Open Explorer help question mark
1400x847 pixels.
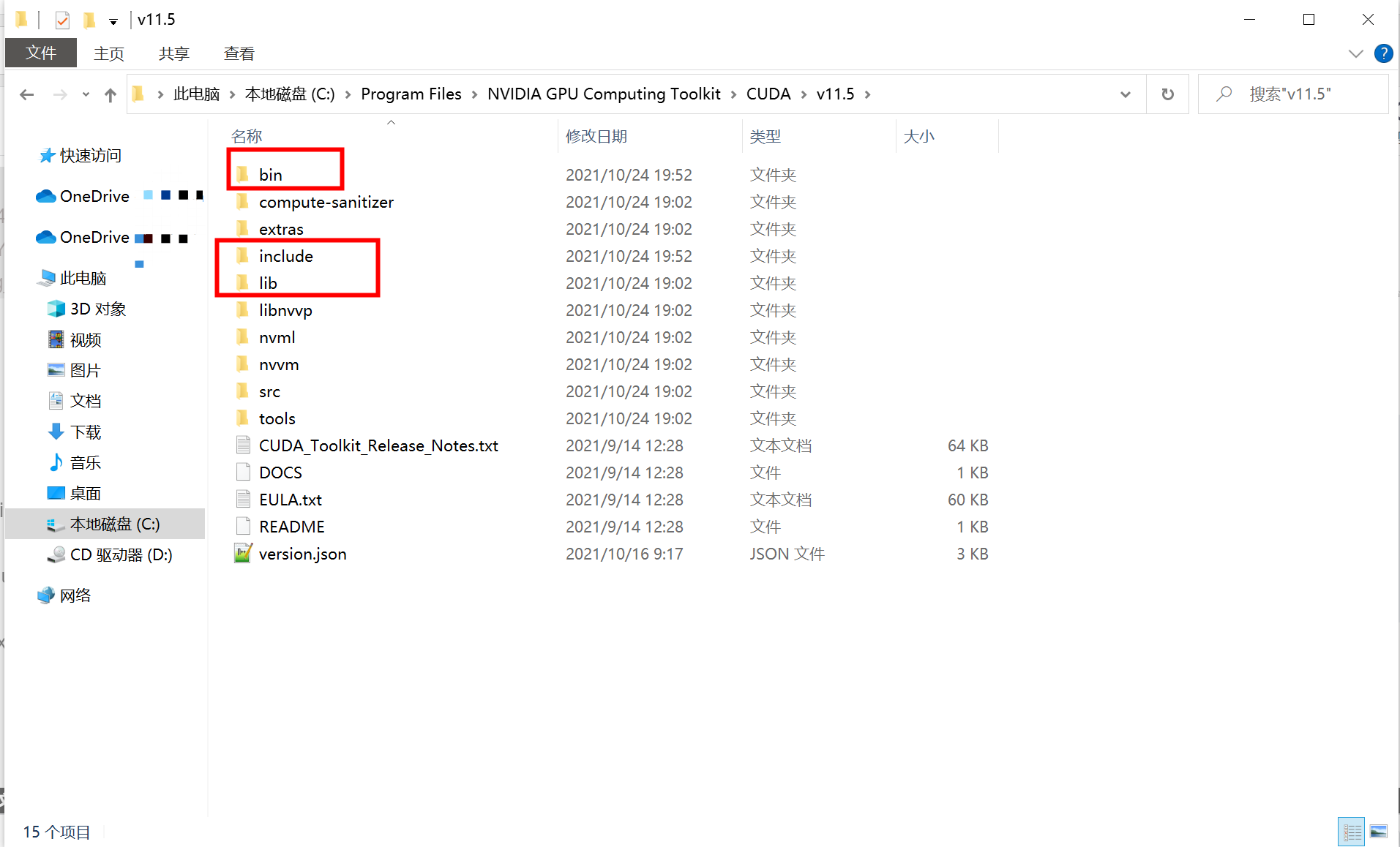click(1383, 53)
